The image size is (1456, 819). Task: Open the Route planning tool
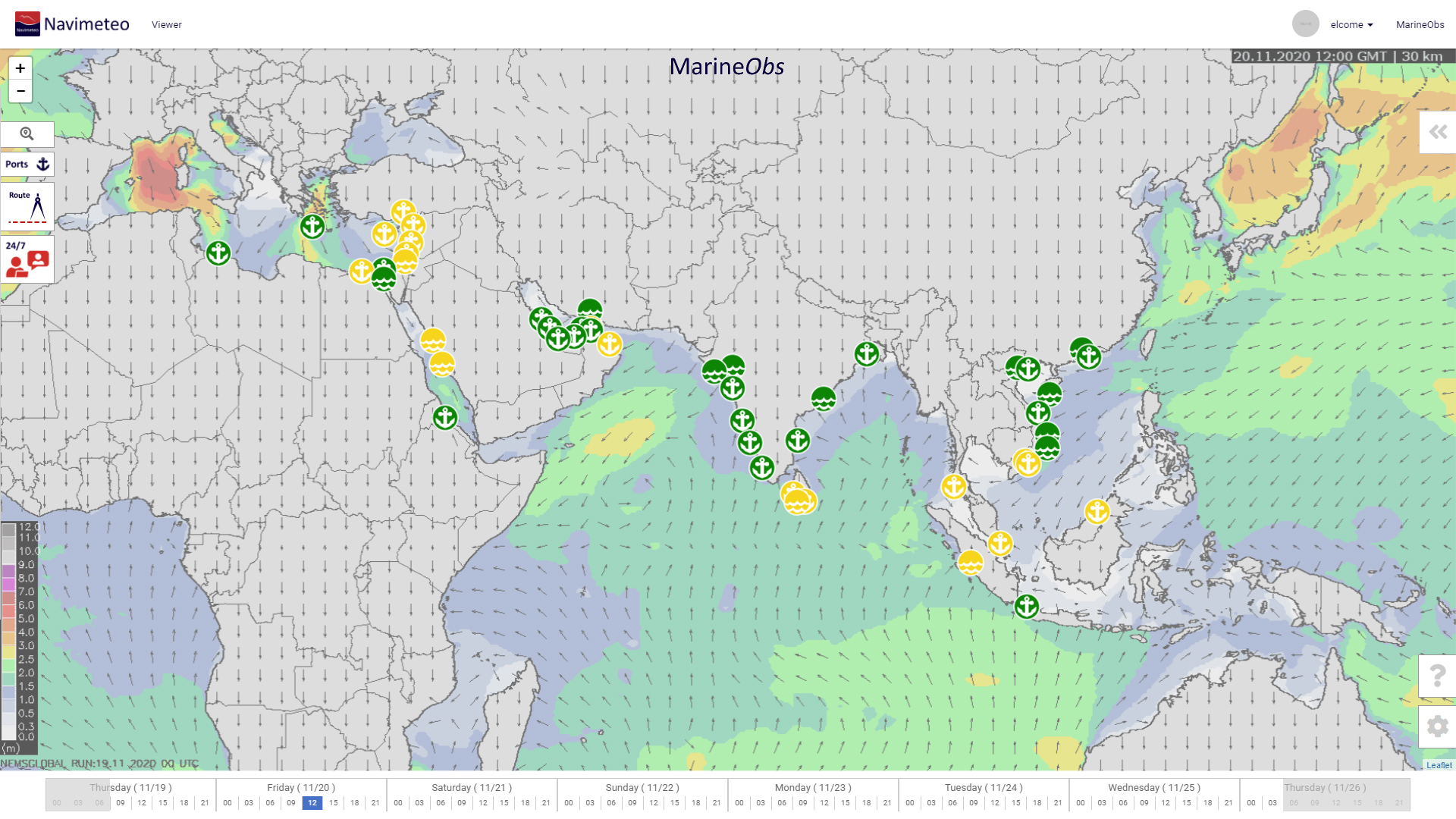click(x=27, y=206)
